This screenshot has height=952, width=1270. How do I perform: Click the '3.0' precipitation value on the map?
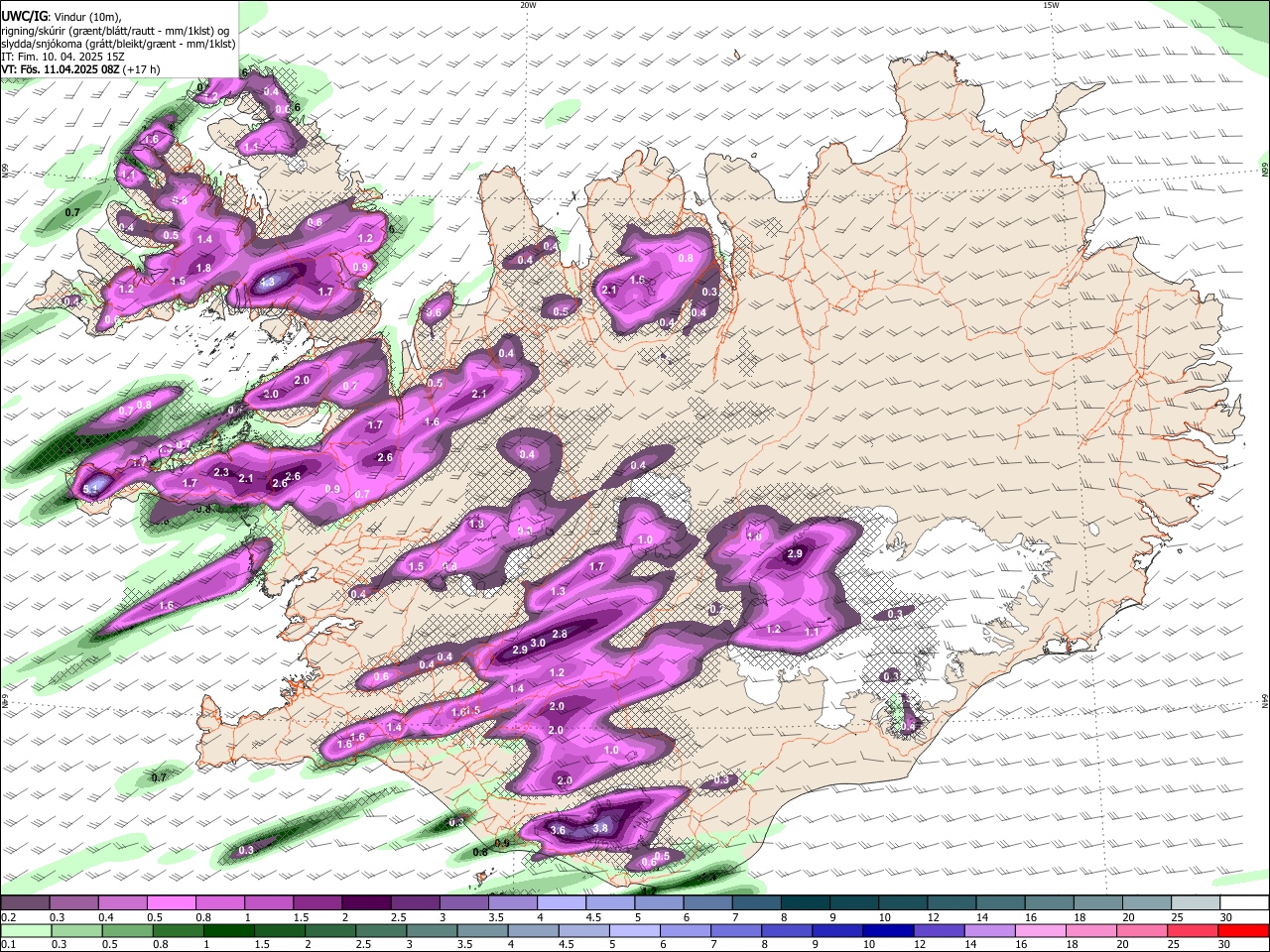coord(539,644)
